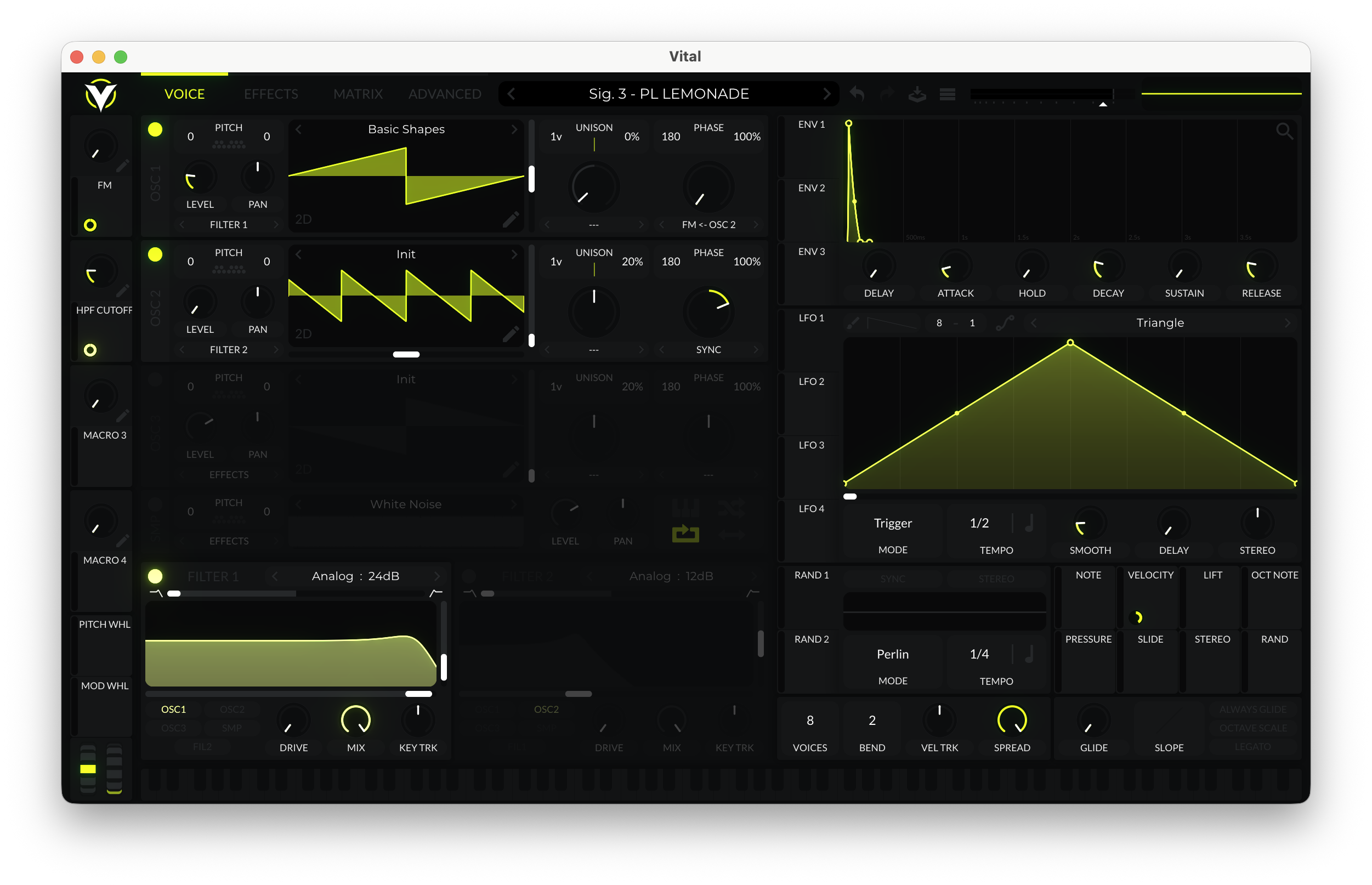
Task: Click the VOICES count value field
Action: tap(810, 721)
